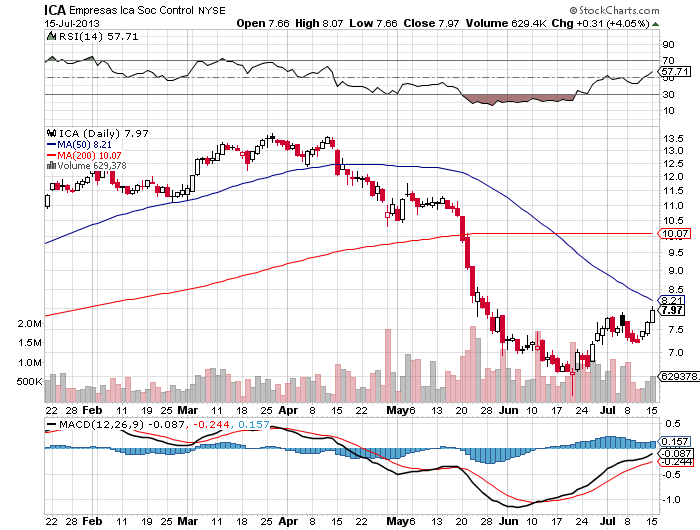Click the Jun label on the price date axis
This screenshot has width=700, height=530.
pos(508,410)
